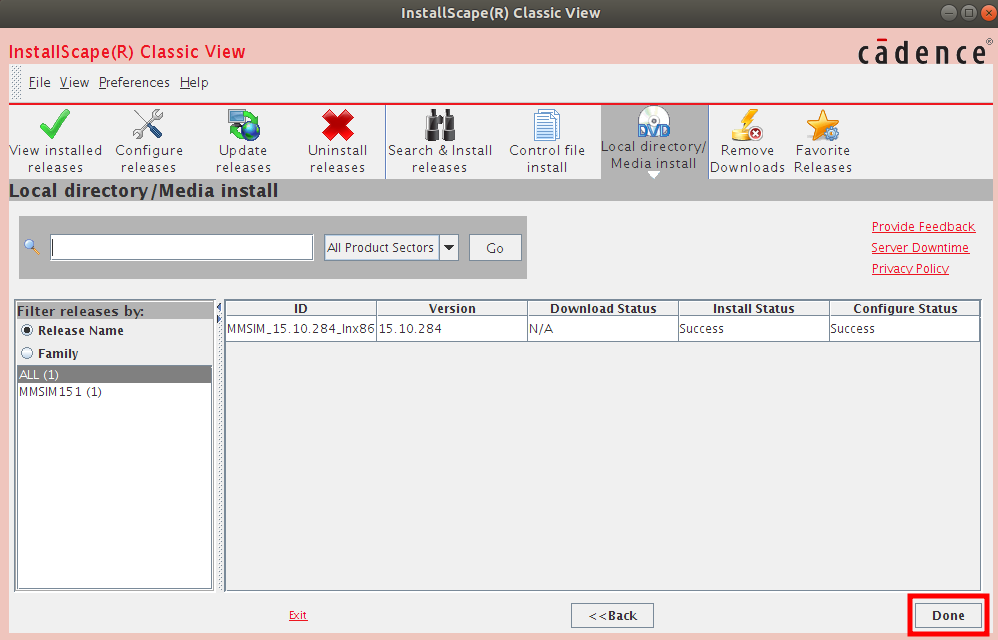The width and height of the screenshot is (998, 640).
Task: Open the Preferences menu
Action: pos(134,83)
